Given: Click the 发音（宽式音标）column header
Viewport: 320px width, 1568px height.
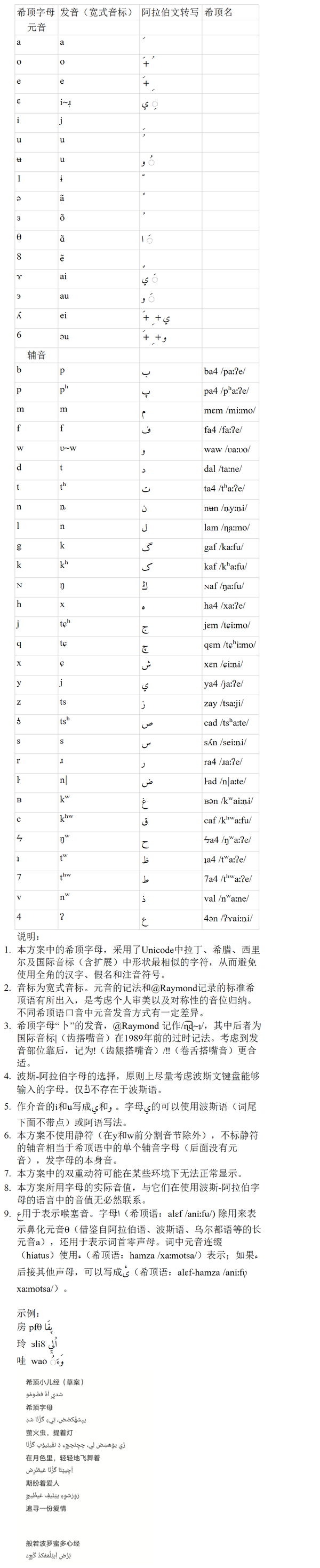Looking at the screenshot, I should (x=97, y=12).
